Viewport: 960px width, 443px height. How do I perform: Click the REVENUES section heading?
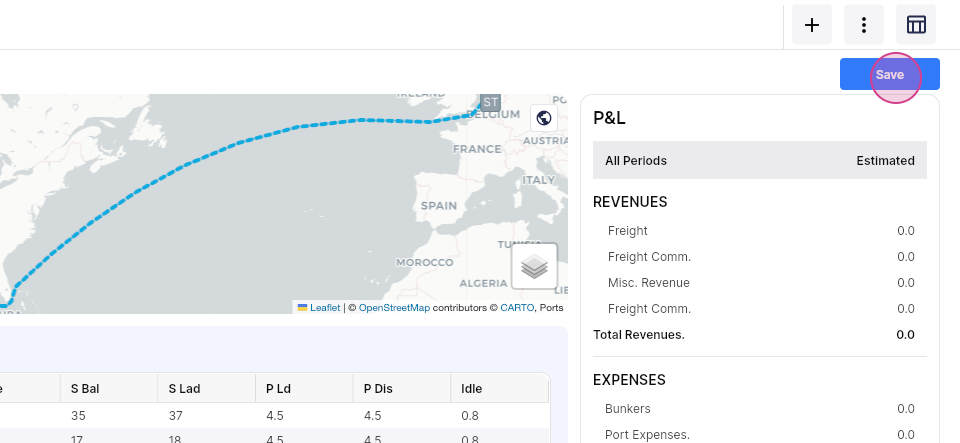tap(630, 202)
